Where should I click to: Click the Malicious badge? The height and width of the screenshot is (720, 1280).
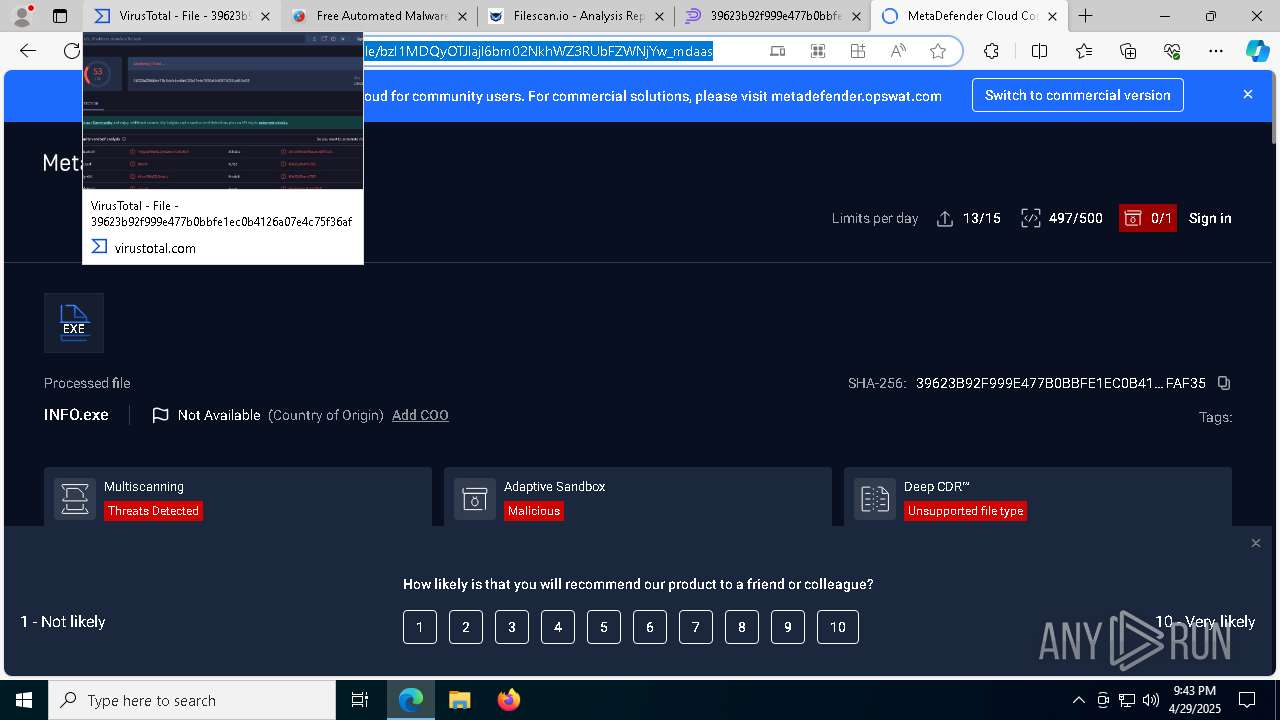[534, 511]
